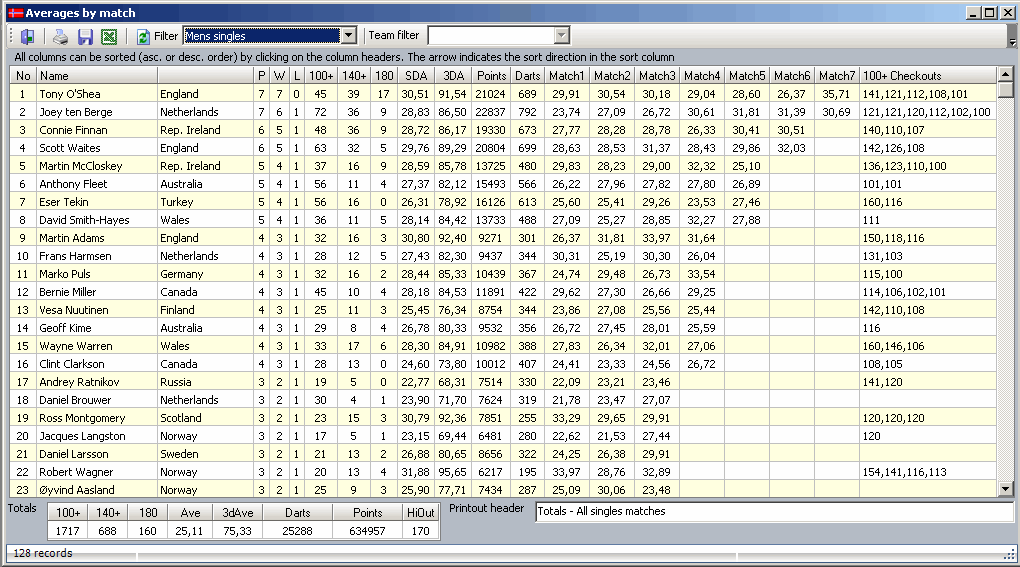Click the exit door icon in toolbar
The image size is (1020, 567).
coord(27,36)
